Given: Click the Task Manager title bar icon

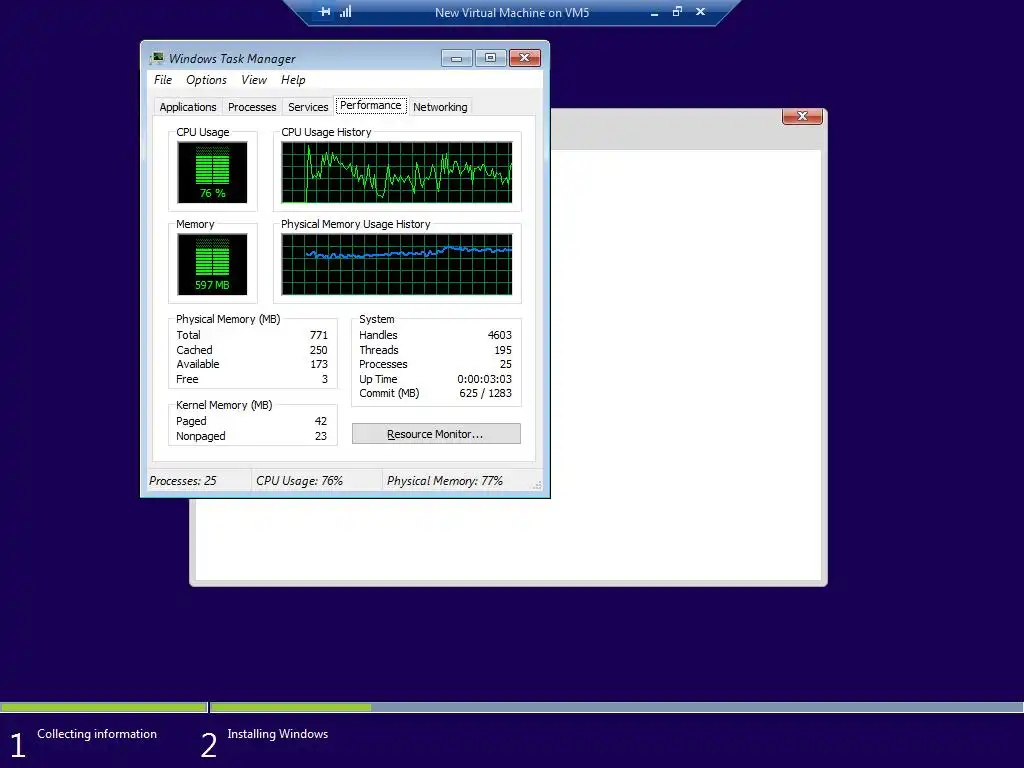Looking at the screenshot, I should pos(157,58).
